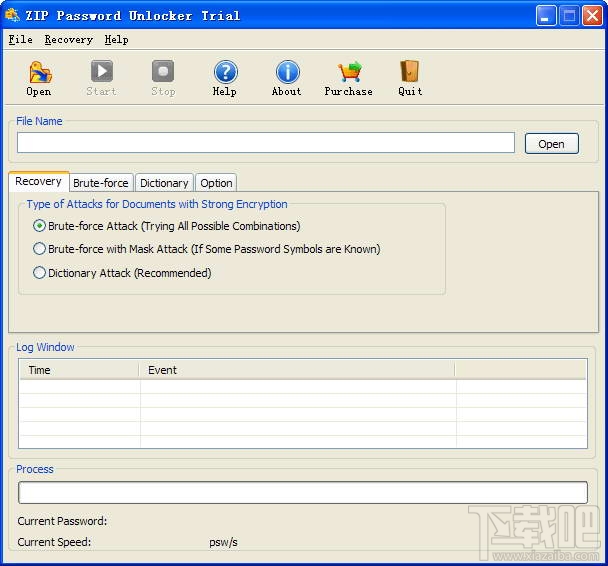The image size is (608, 566).
Task: Switch to the Brute-force tab
Action: 101,183
